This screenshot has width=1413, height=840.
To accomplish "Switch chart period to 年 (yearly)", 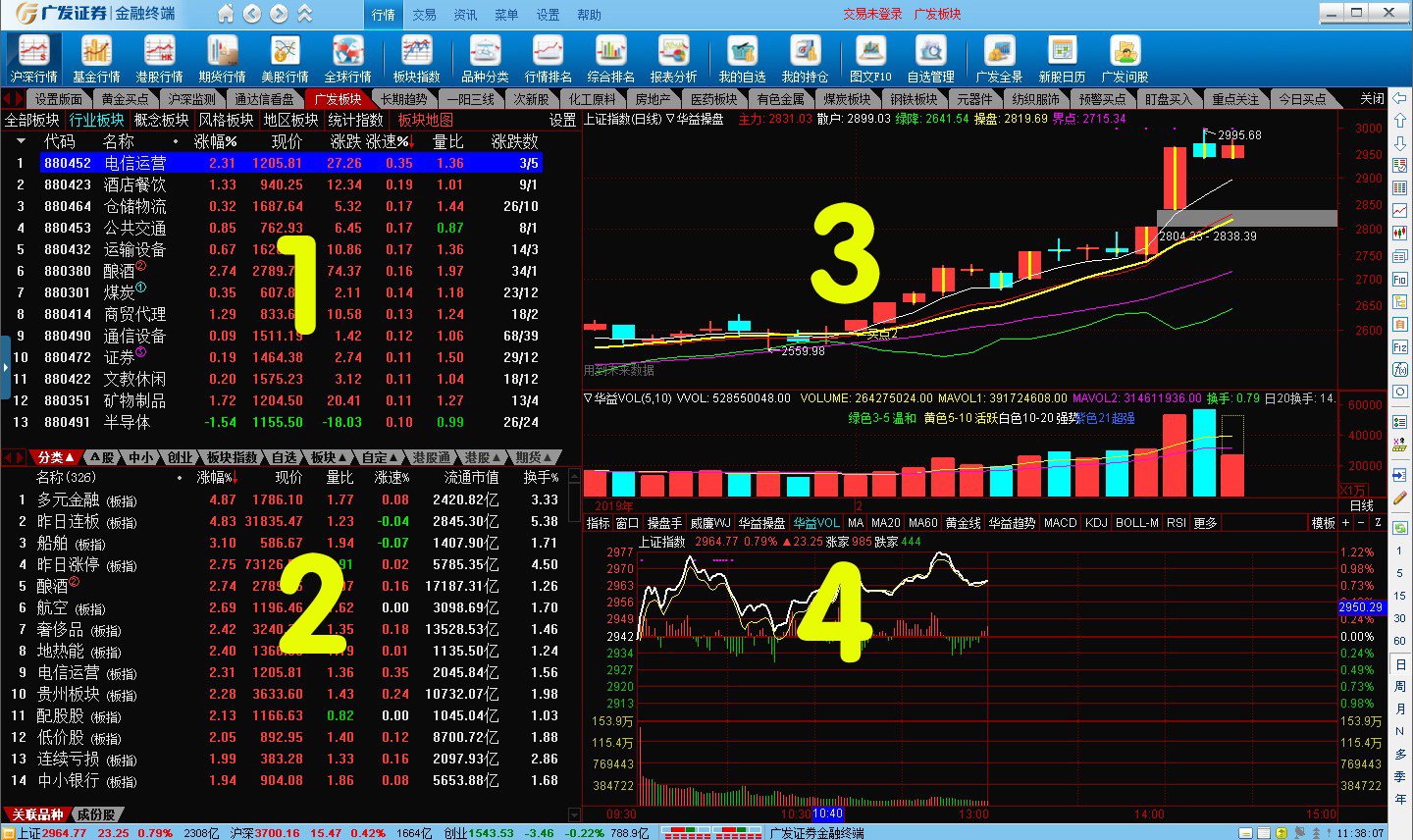I will (x=1400, y=799).
